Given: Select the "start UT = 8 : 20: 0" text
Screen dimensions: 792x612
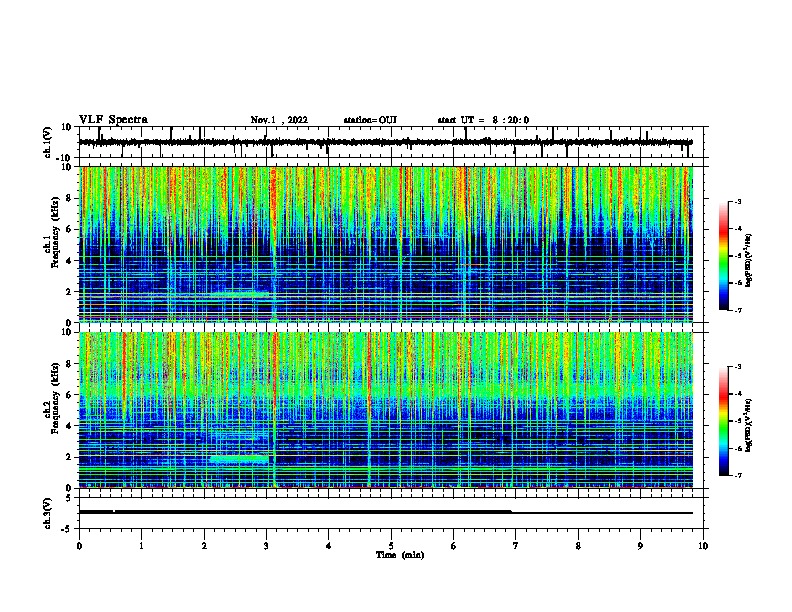Looking at the screenshot, I should point(483,120).
